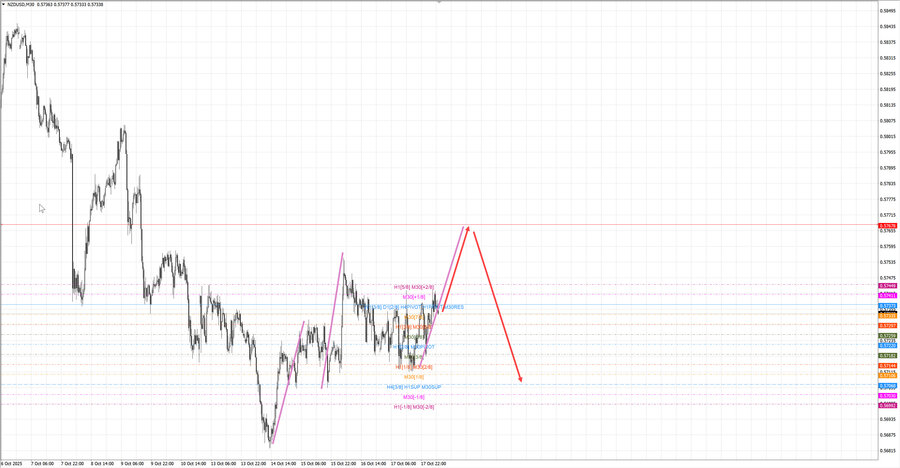Click the 0.57595 price scale value
The width and height of the screenshot is (900, 468).
[x=888, y=247]
